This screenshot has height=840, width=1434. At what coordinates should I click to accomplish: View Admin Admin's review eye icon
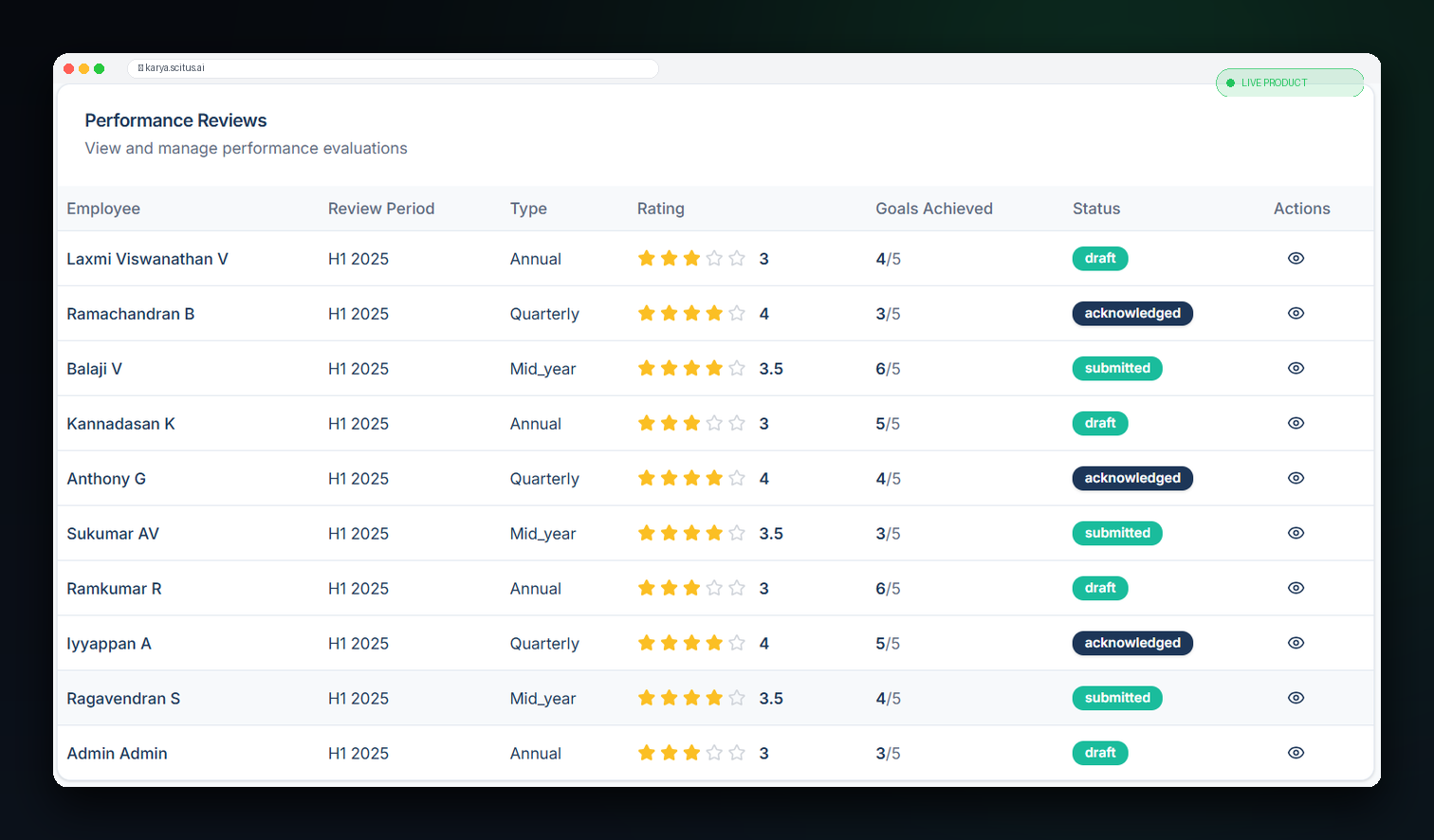pyautogui.click(x=1296, y=753)
